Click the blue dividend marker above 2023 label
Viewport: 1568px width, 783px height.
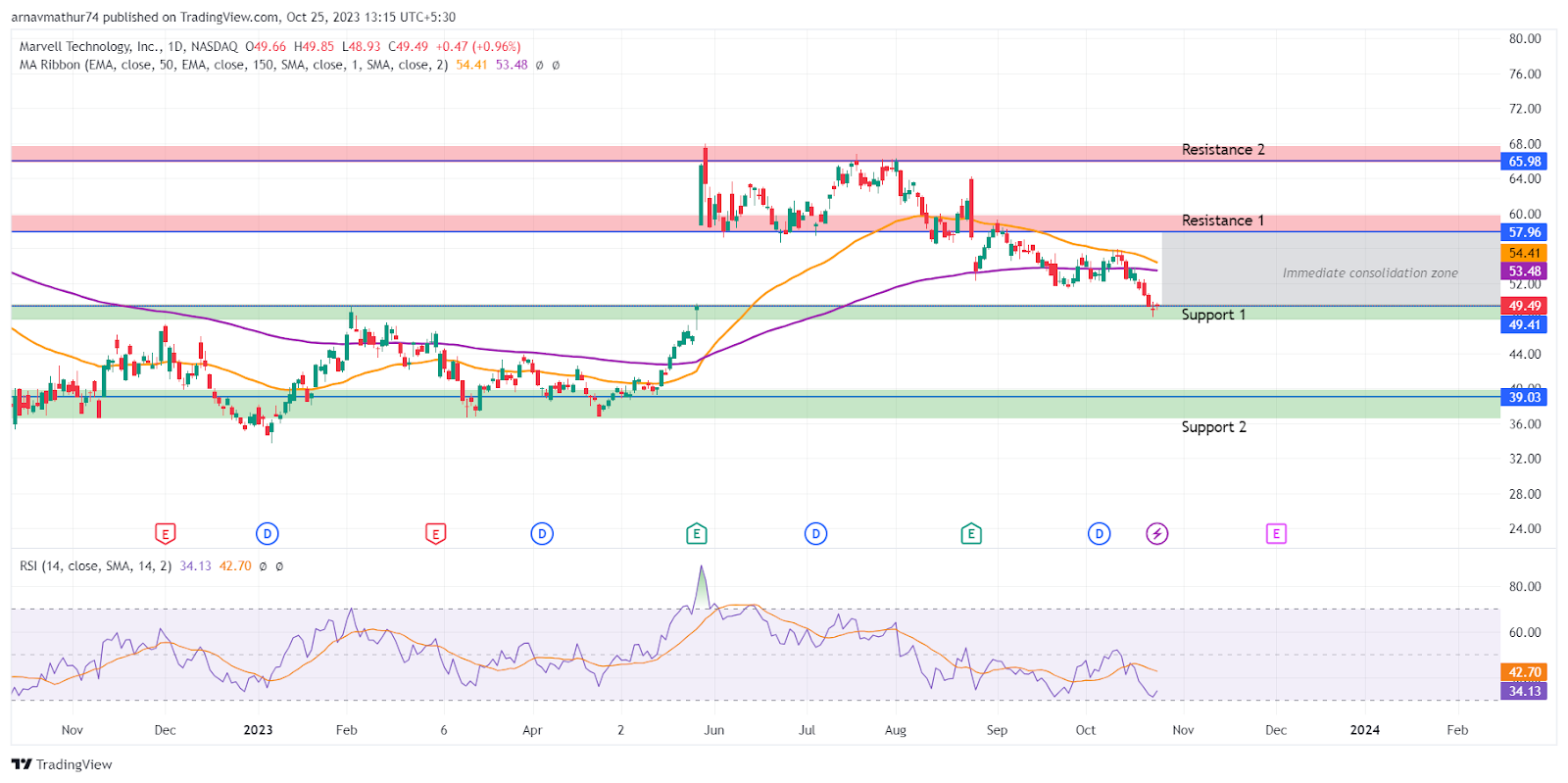tap(268, 534)
